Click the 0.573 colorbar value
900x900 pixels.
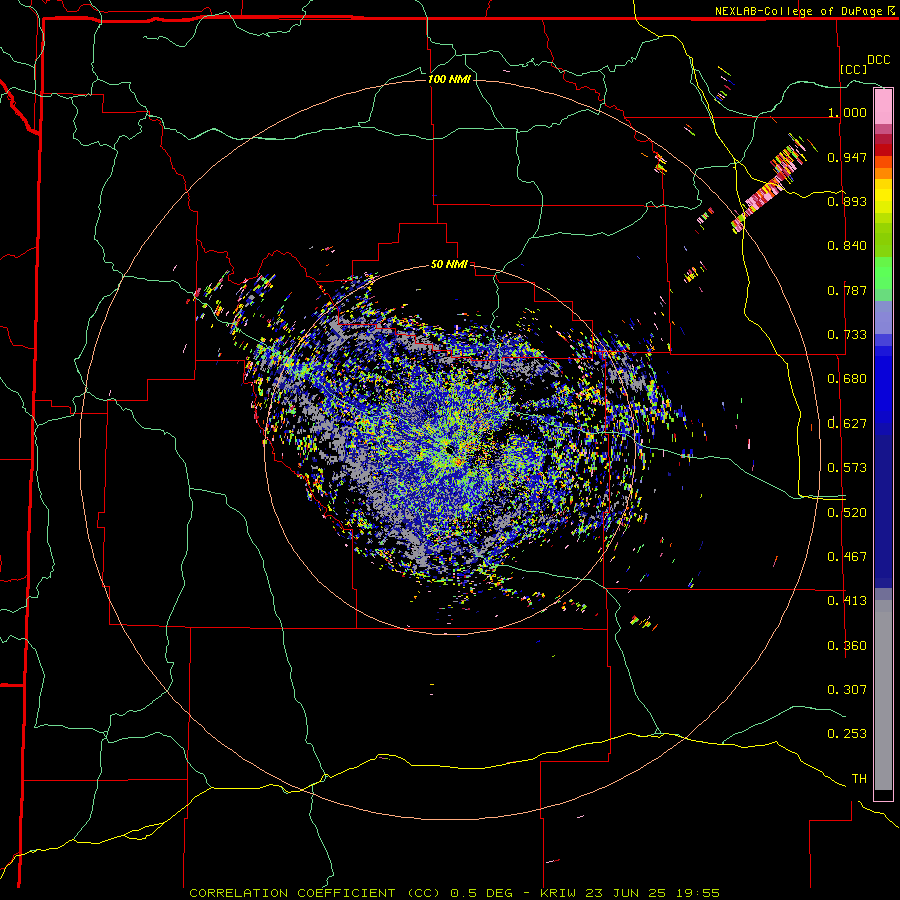847,468
